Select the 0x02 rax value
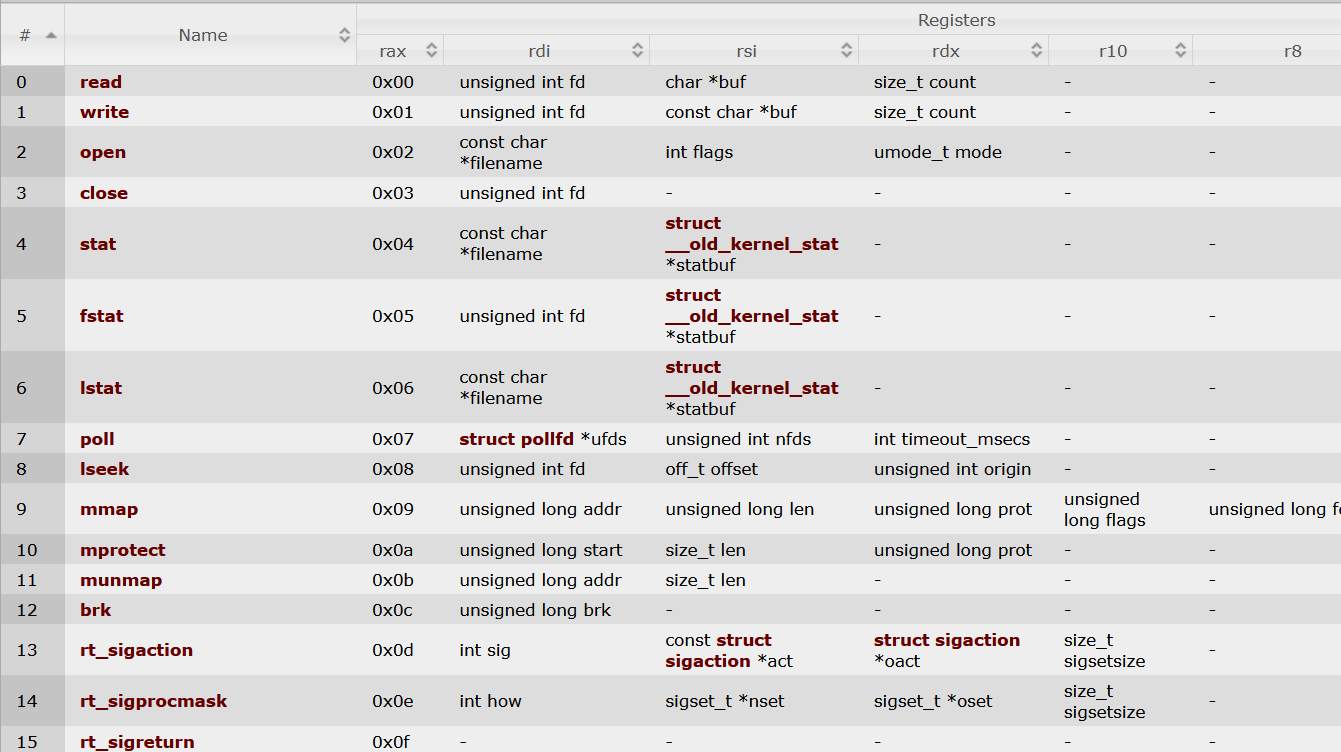 pos(393,152)
